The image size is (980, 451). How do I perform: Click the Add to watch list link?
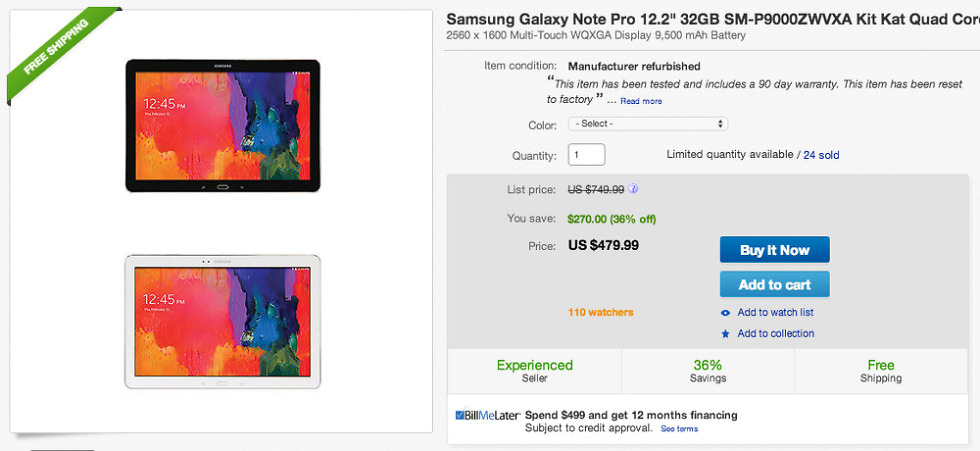click(775, 313)
